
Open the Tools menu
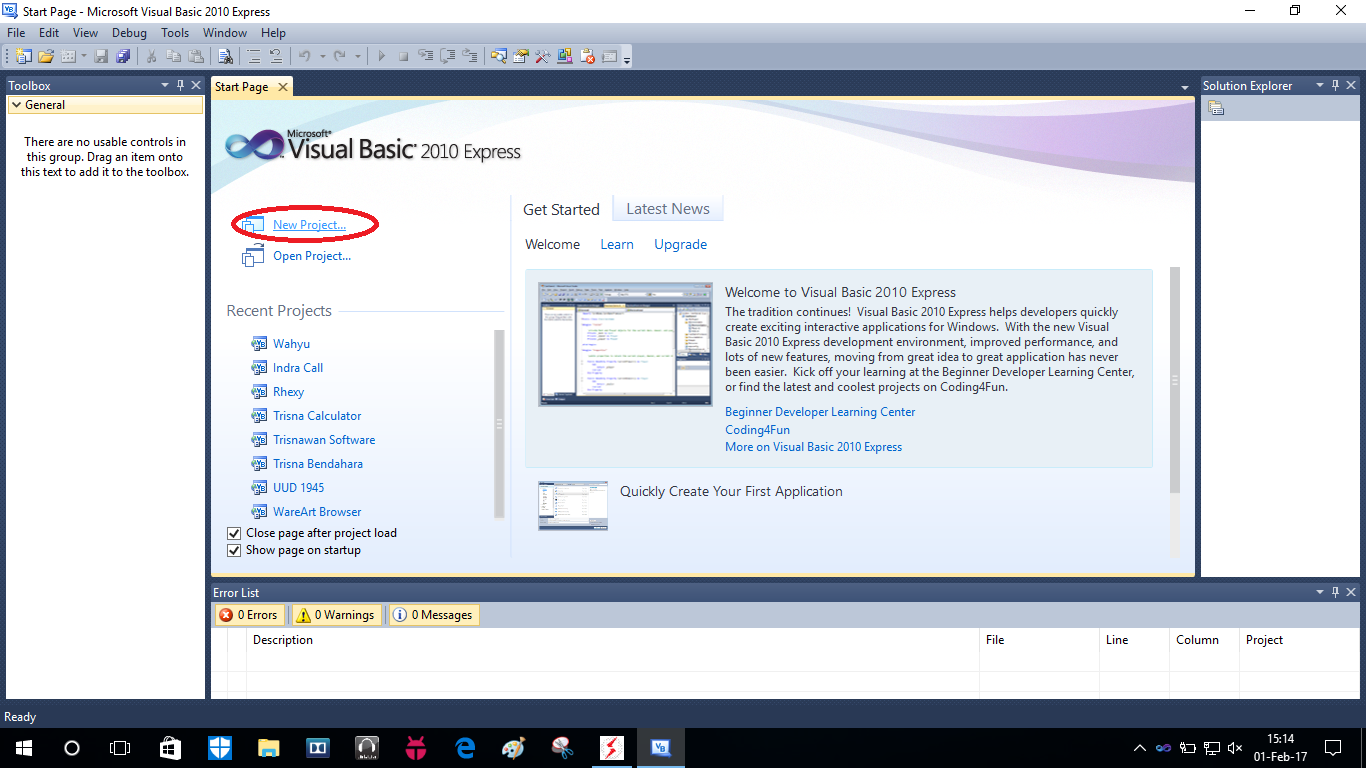click(x=175, y=33)
